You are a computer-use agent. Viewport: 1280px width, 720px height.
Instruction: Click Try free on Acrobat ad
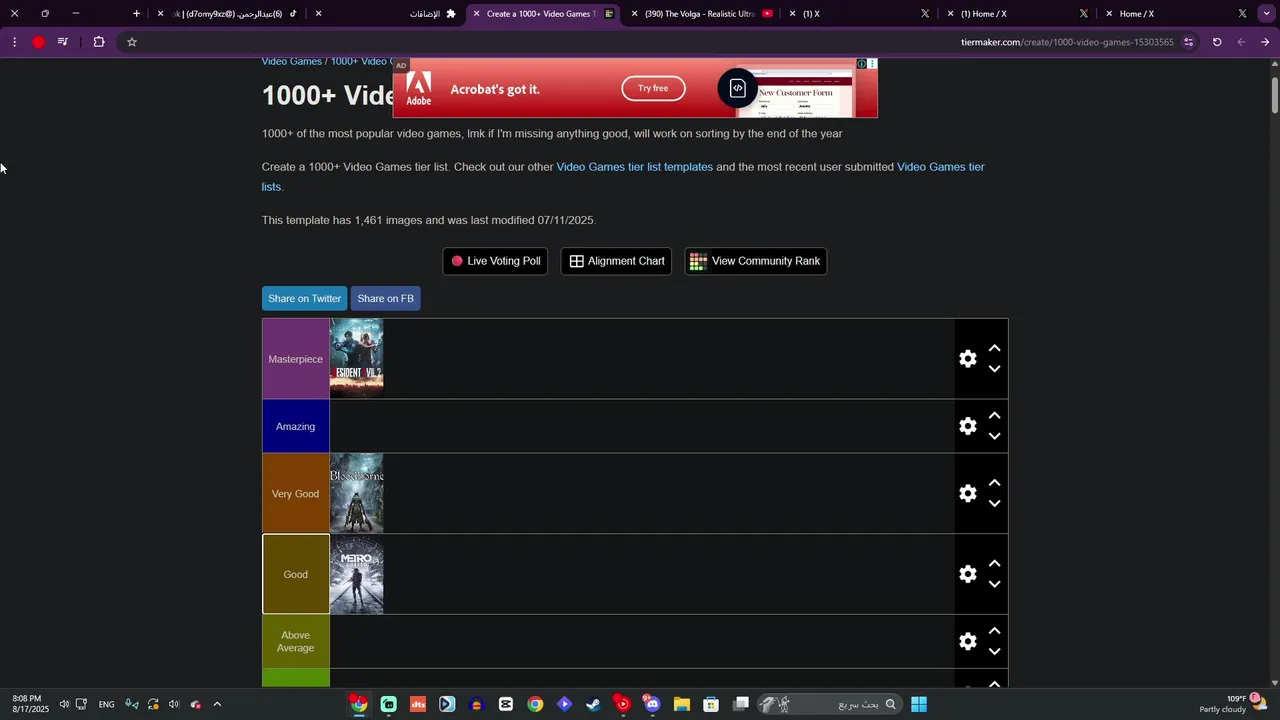[653, 88]
